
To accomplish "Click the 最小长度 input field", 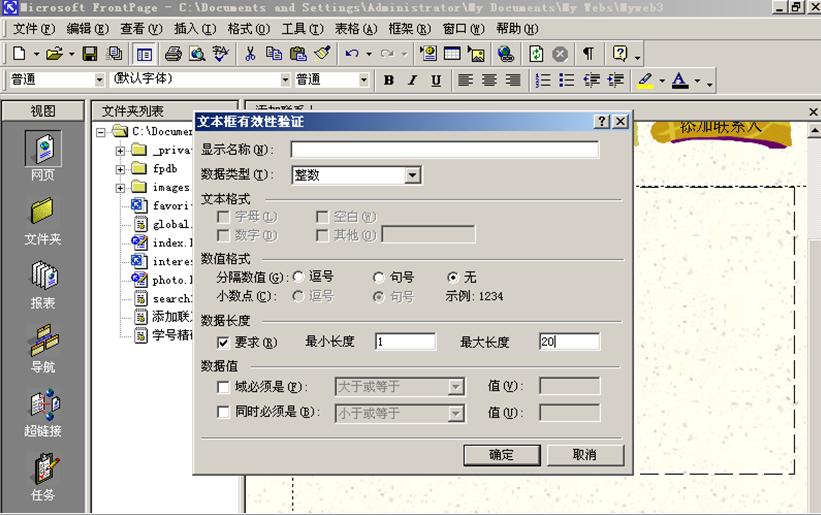I will click(x=405, y=342).
